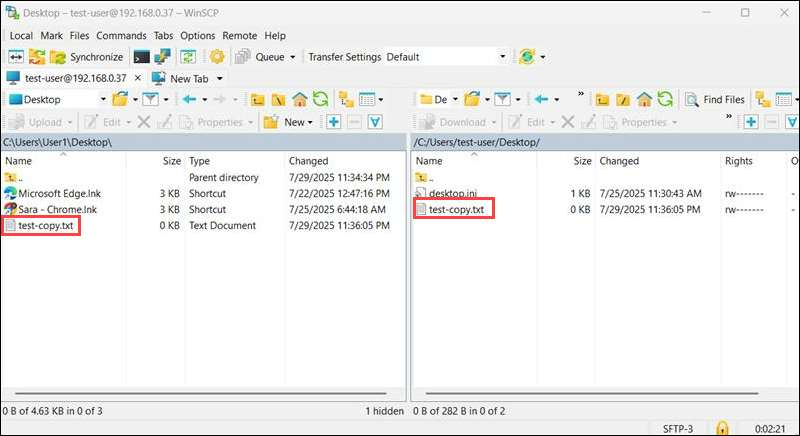Sort the local panel by Name column

coord(63,161)
